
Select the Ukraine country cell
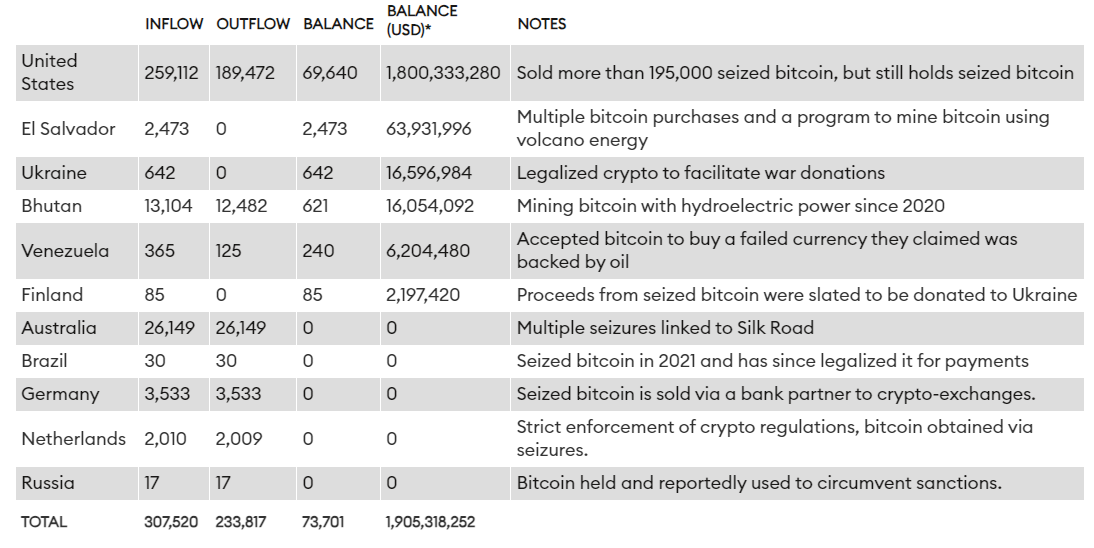pyautogui.click(x=54, y=173)
